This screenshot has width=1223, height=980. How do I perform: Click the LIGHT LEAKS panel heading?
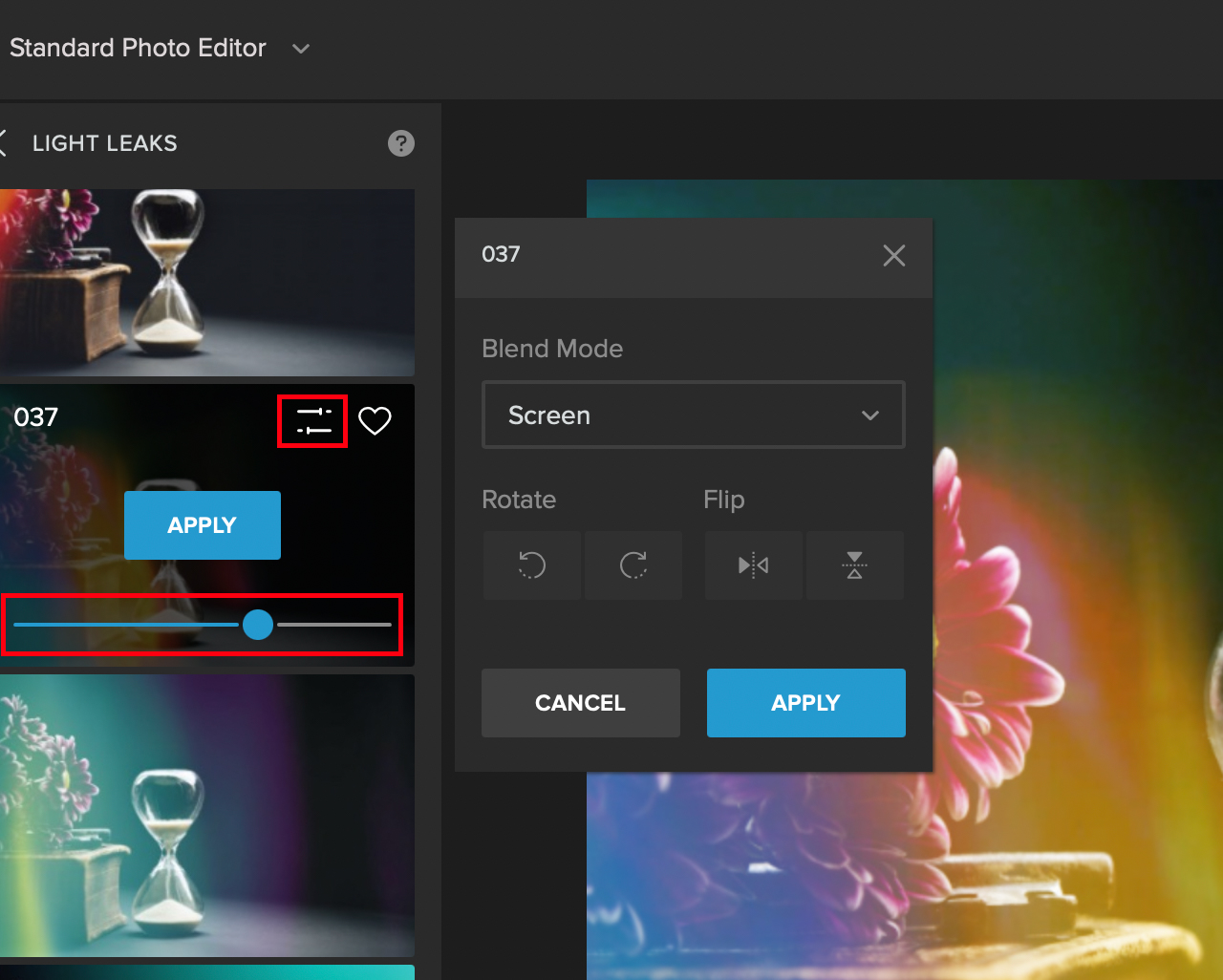pos(105,143)
